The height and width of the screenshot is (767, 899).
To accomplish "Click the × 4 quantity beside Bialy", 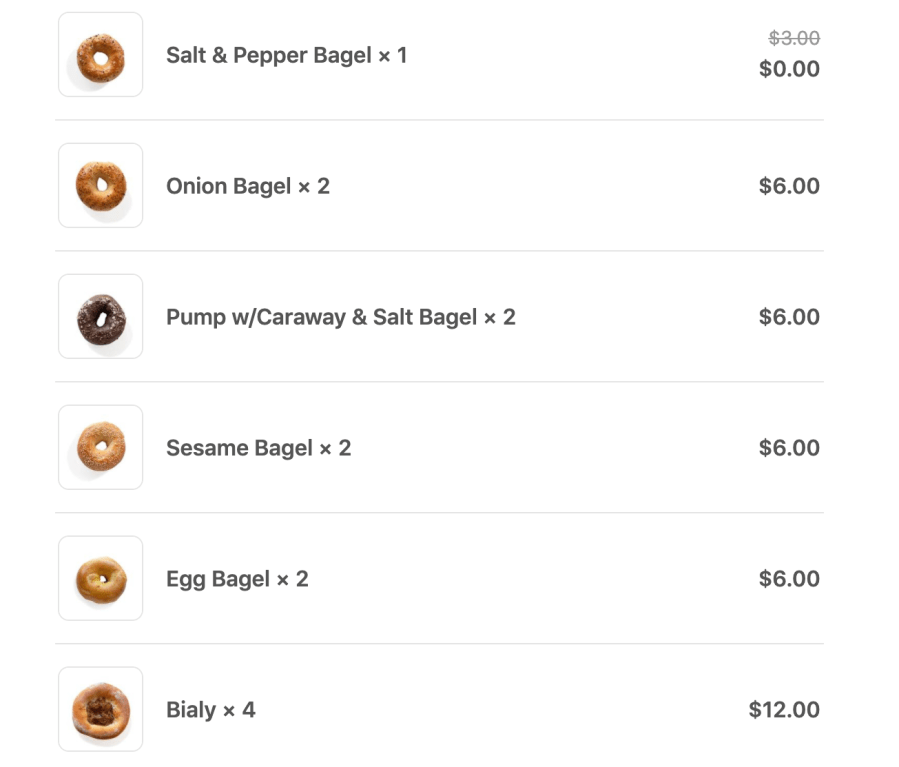I will (x=239, y=710).
